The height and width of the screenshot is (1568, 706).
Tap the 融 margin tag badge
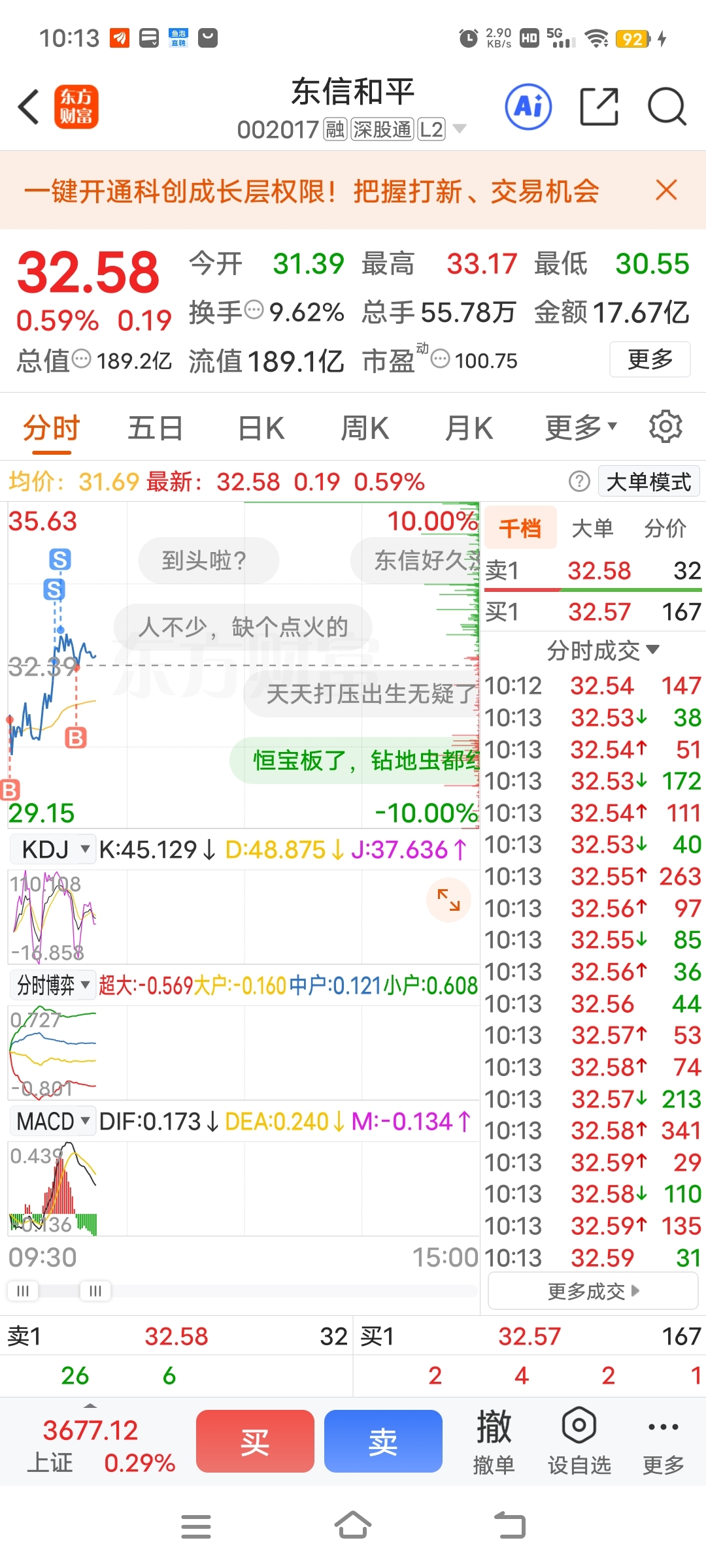point(335,129)
